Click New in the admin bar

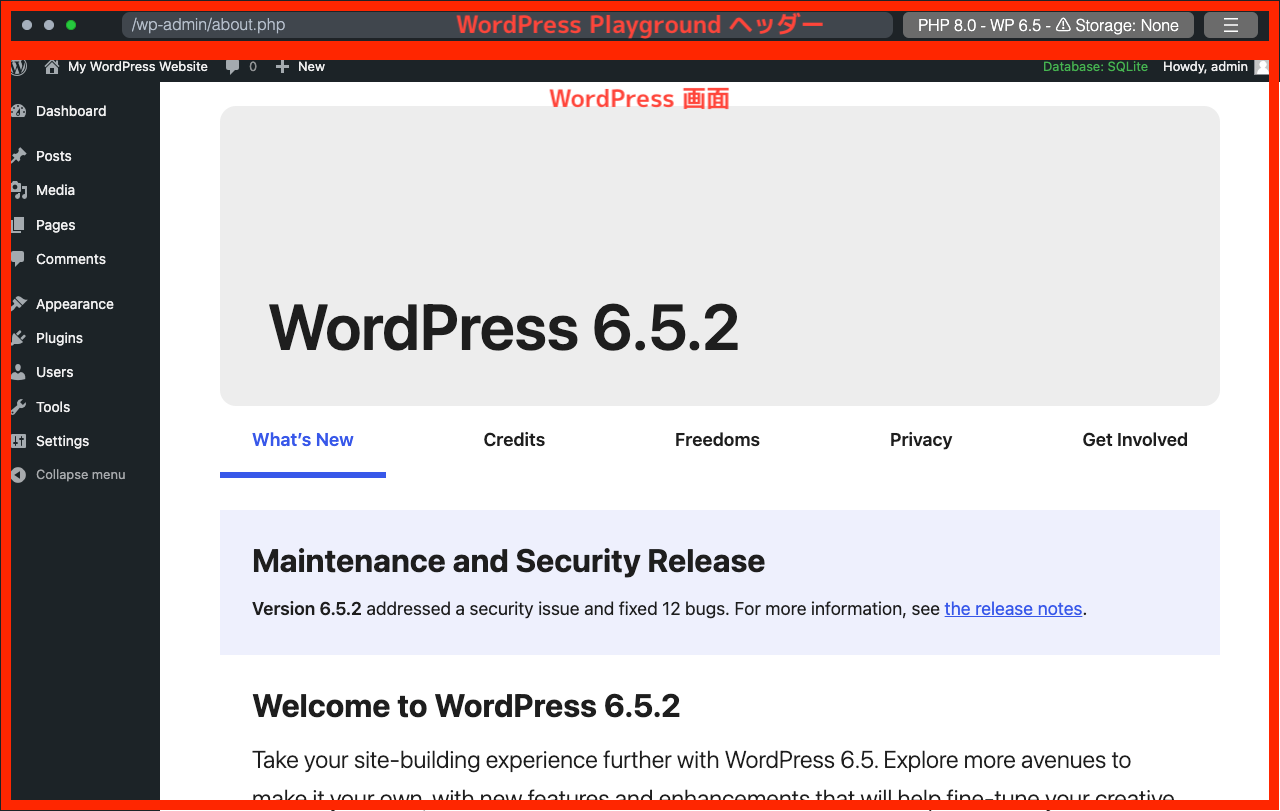point(312,67)
